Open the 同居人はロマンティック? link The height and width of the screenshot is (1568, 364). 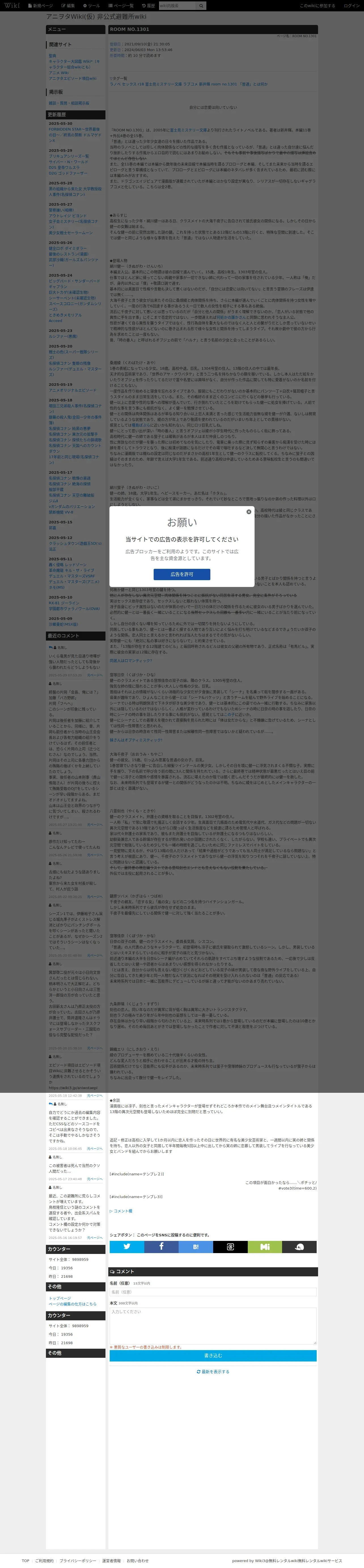(x=131, y=660)
